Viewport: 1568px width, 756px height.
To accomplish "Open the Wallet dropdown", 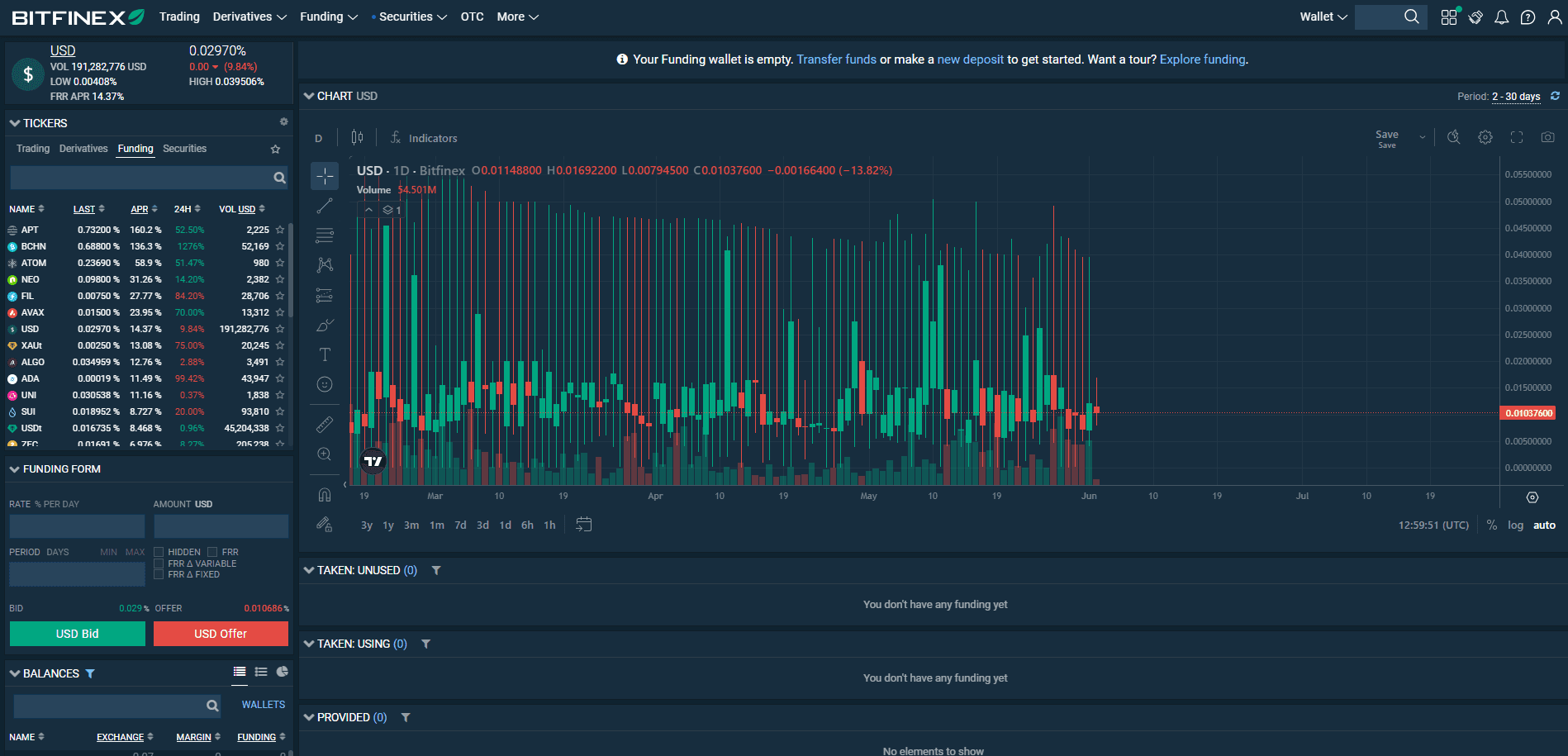I will [x=1323, y=17].
